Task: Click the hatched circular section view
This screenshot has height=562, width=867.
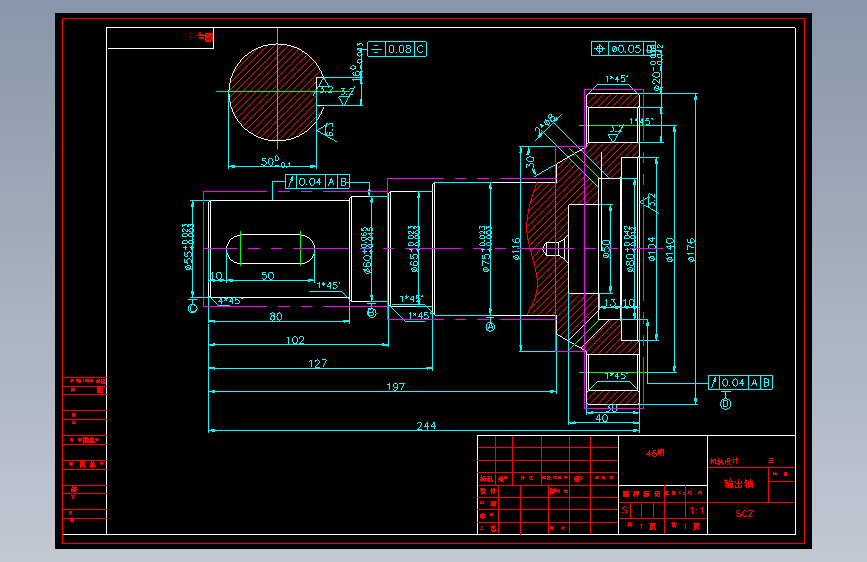Action: (277, 92)
